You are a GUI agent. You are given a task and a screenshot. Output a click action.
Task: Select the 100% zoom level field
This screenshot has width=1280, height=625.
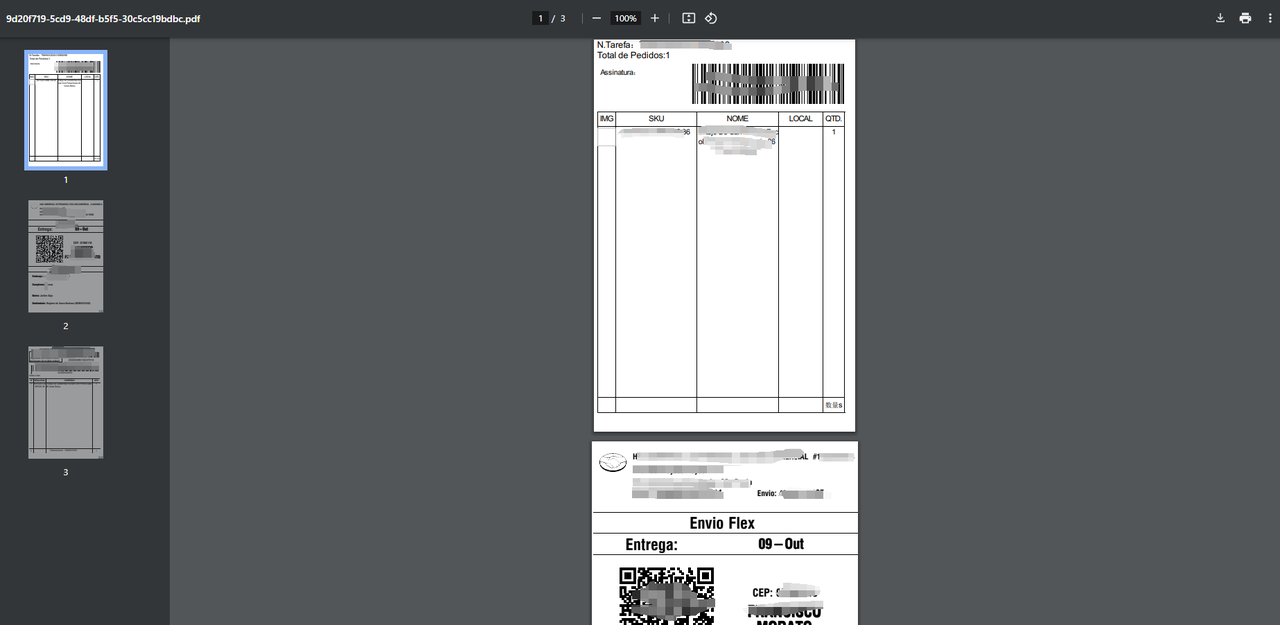[x=626, y=18]
